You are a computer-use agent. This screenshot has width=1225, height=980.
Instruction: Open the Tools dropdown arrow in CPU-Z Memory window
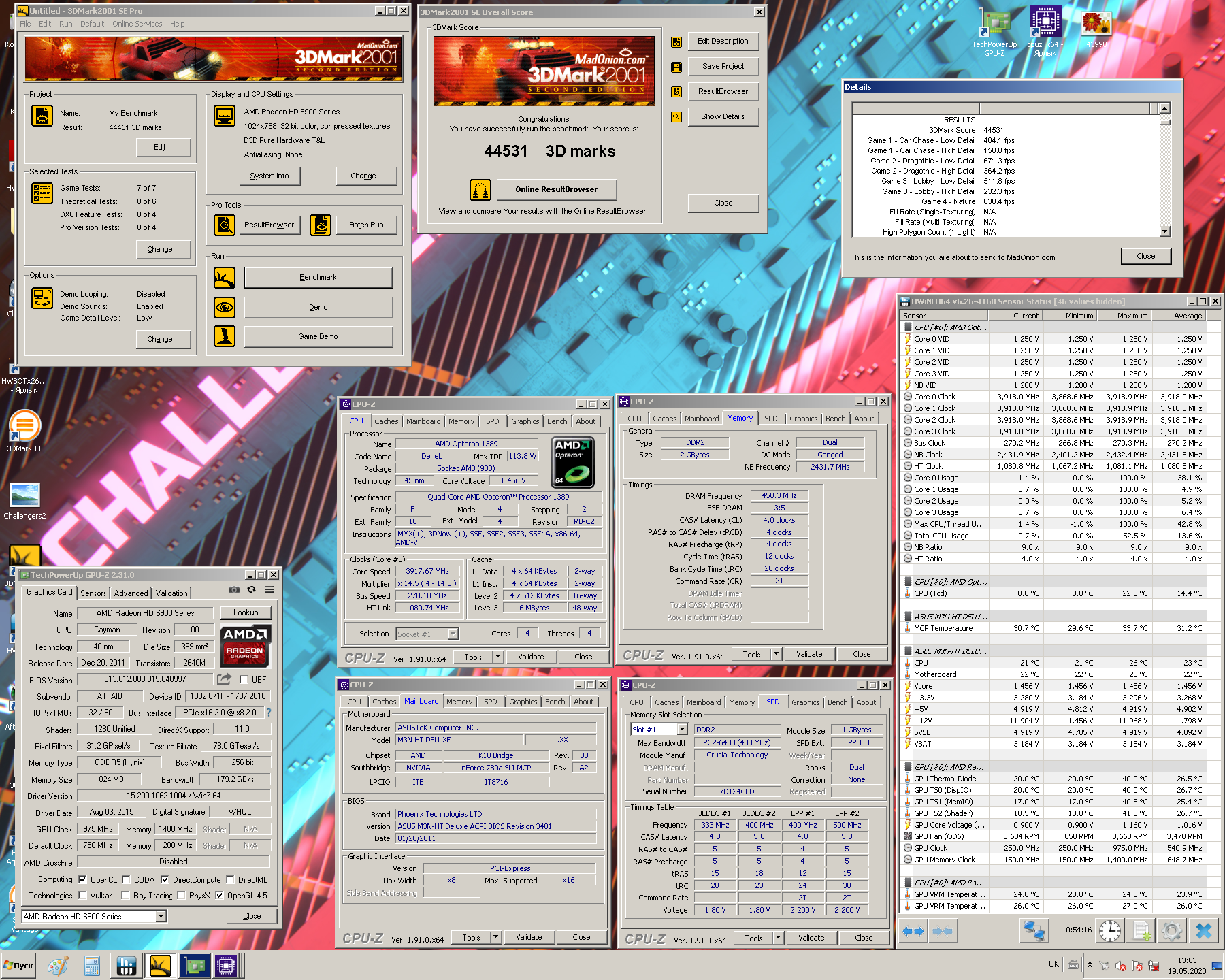(776, 654)
